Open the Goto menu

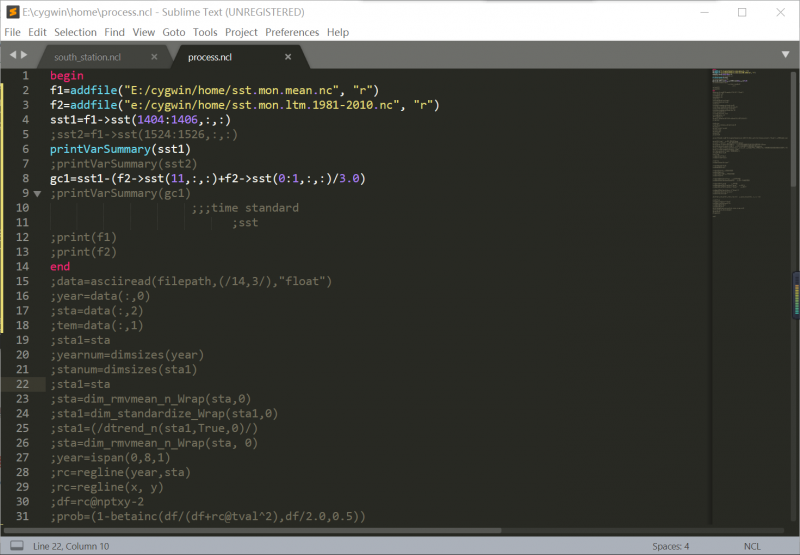click(x=174, y=32)
